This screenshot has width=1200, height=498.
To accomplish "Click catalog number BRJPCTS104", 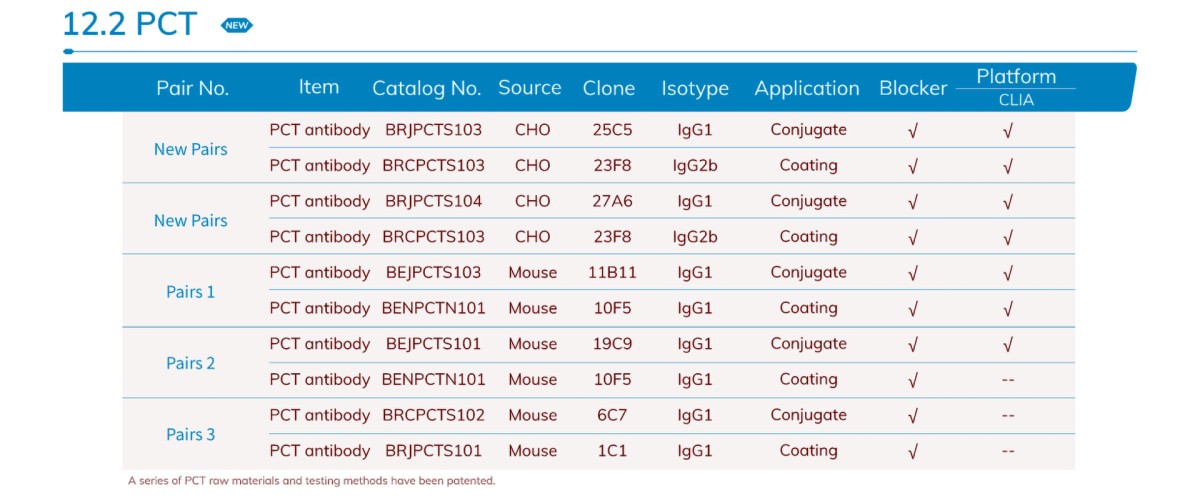I will [433, 201].
